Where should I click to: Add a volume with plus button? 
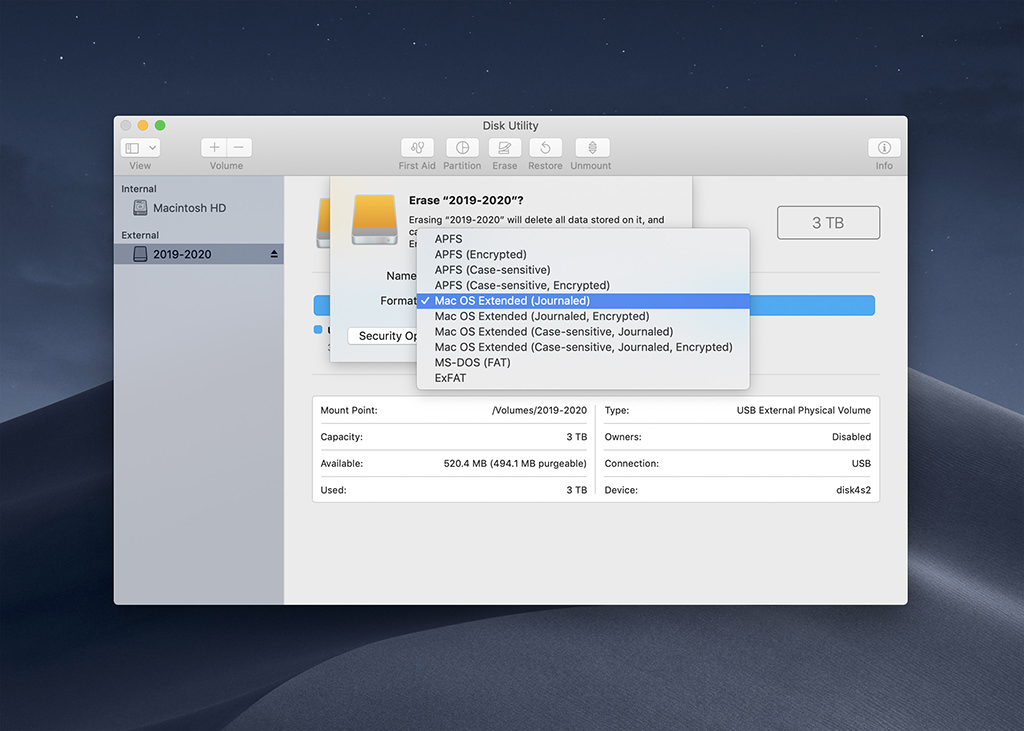point(214,148)
